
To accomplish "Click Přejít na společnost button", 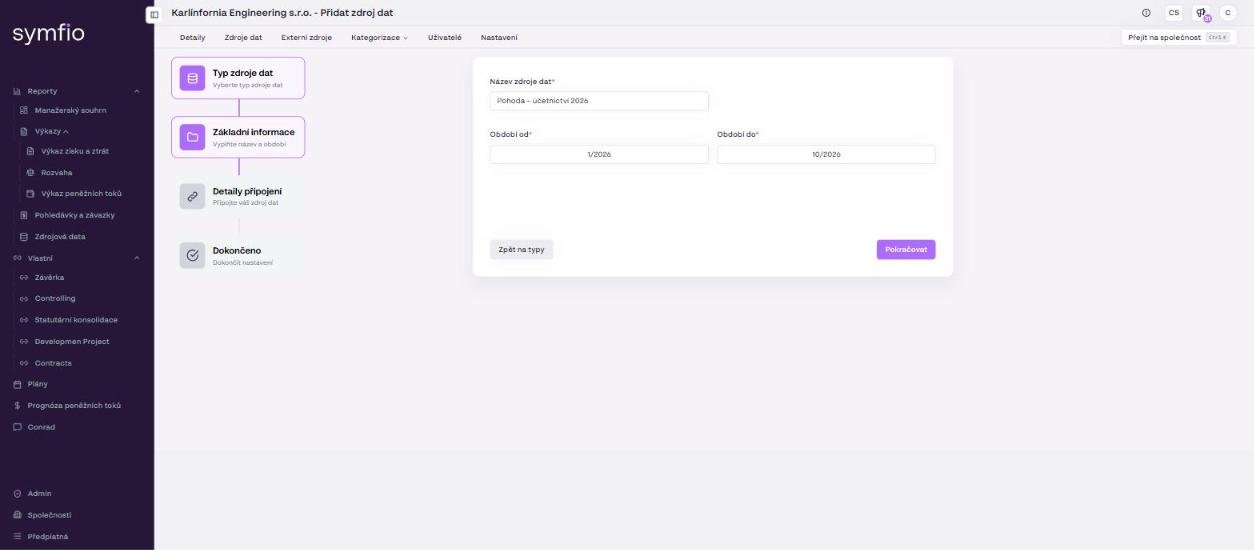I will [1179, 37].
